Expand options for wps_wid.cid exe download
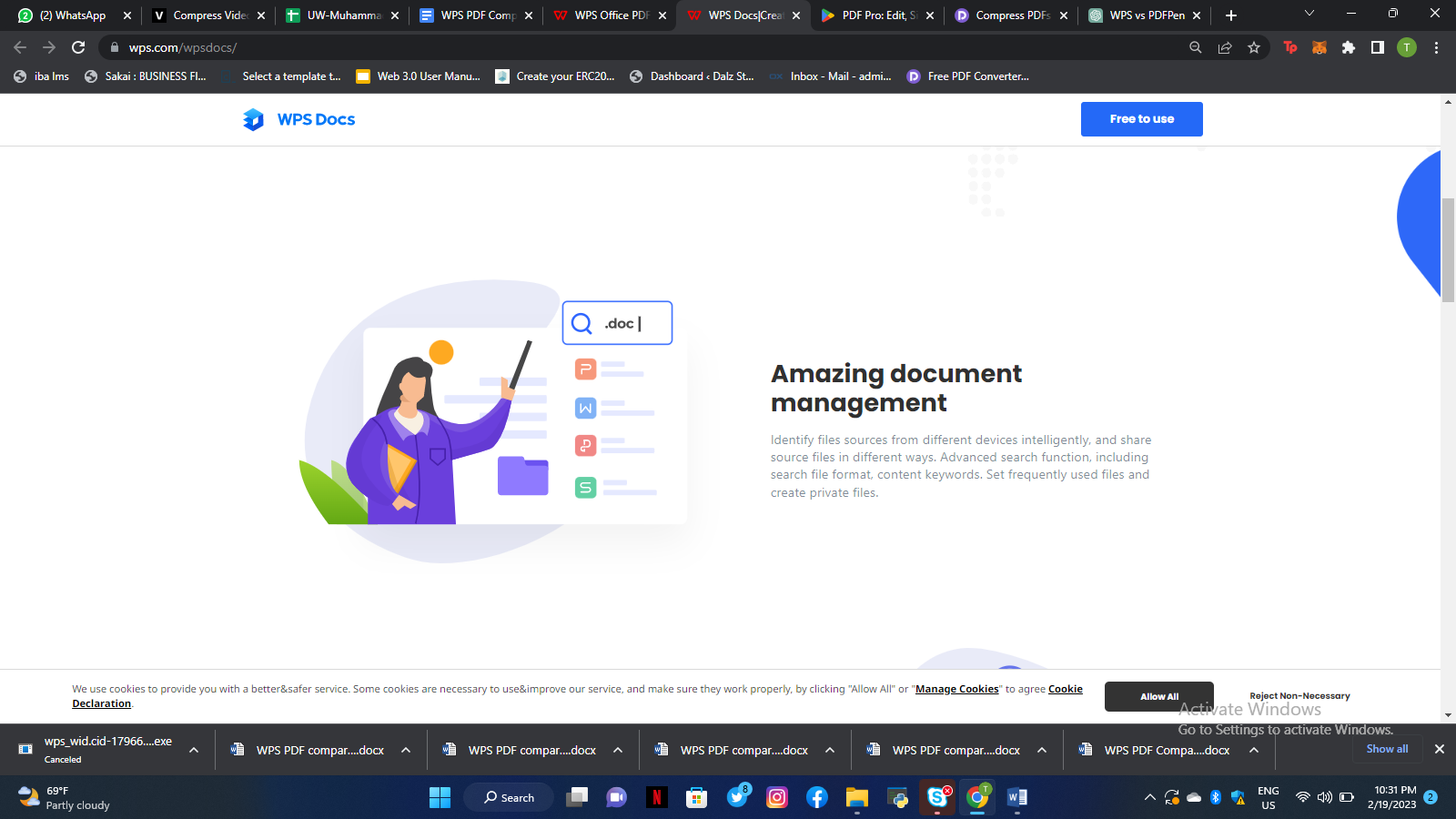The height and width of the screenshot is (819, 1456). [x=194, y=750]
